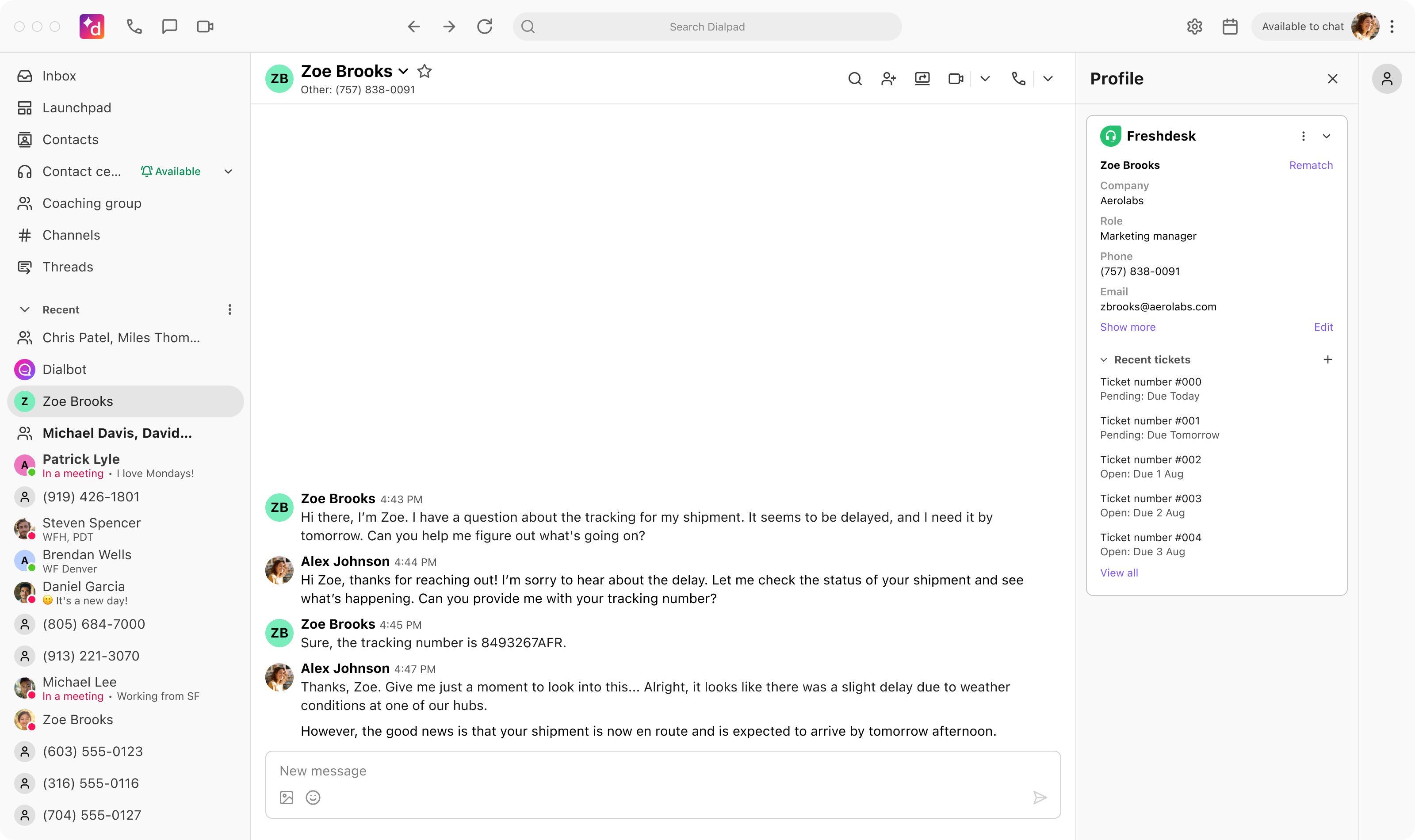Add a participant to the conversation
The image size is (1415, 840).
pyautogui.click(x=888, y=79)
